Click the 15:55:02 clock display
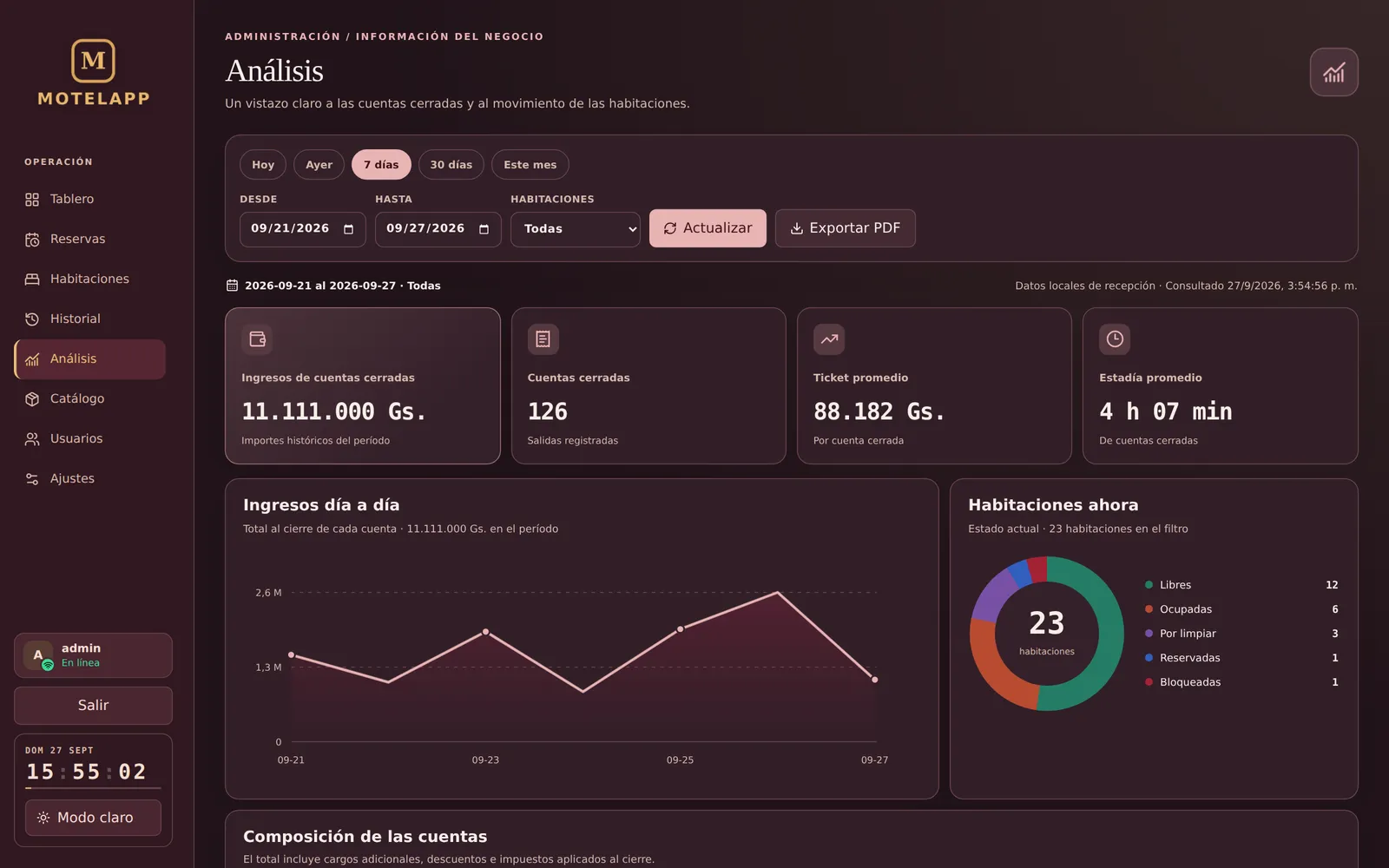The image size is (1389, 868). click(x=87, y=772)
